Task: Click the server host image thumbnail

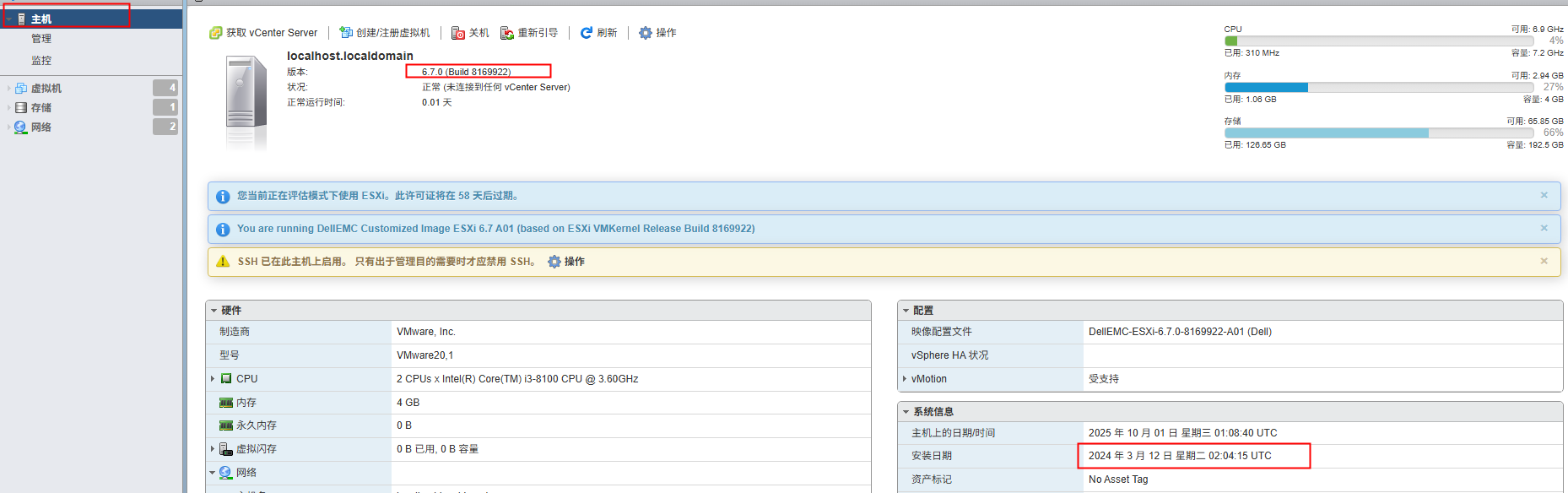Action: [246, 102]
